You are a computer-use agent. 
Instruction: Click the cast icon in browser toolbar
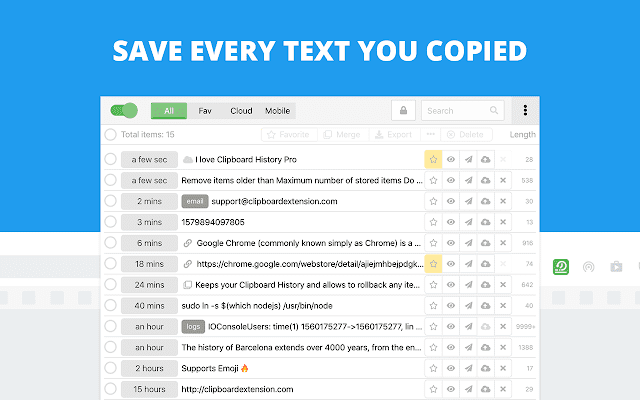[x=588, y=267]
